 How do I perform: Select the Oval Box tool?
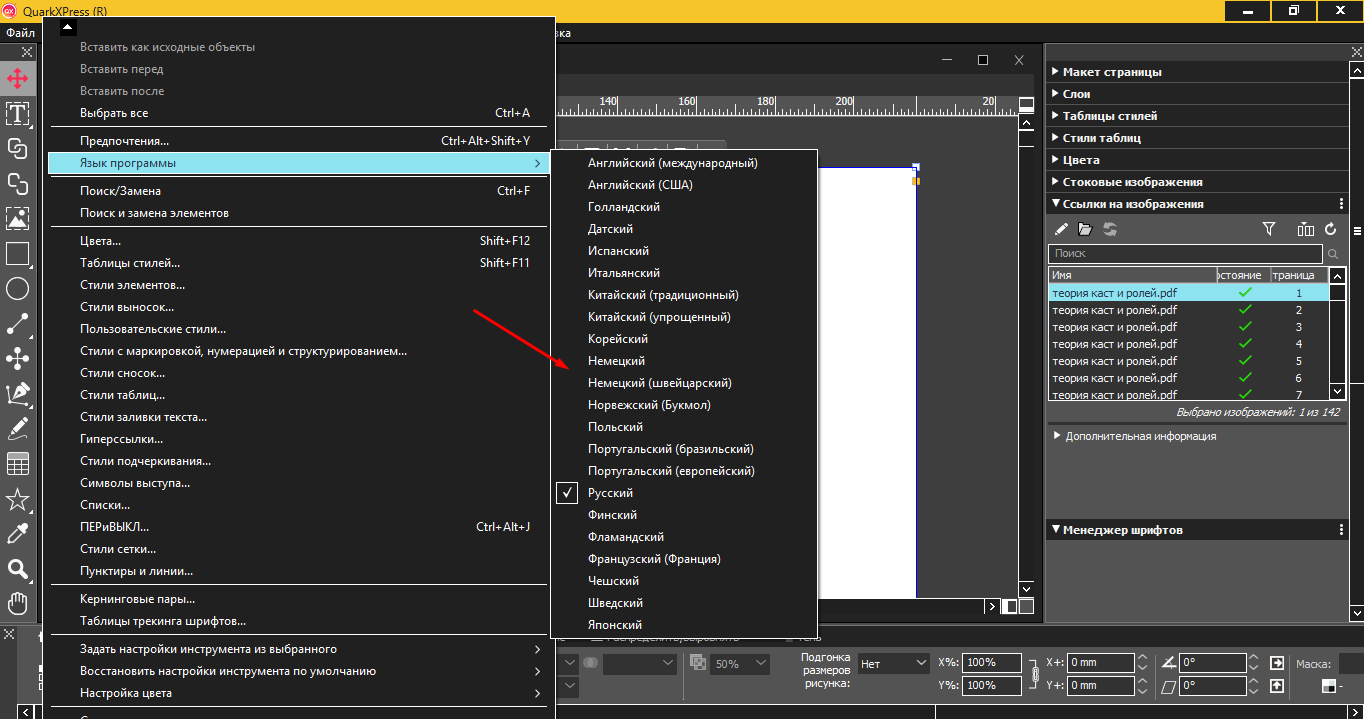(x=17, y=289)
